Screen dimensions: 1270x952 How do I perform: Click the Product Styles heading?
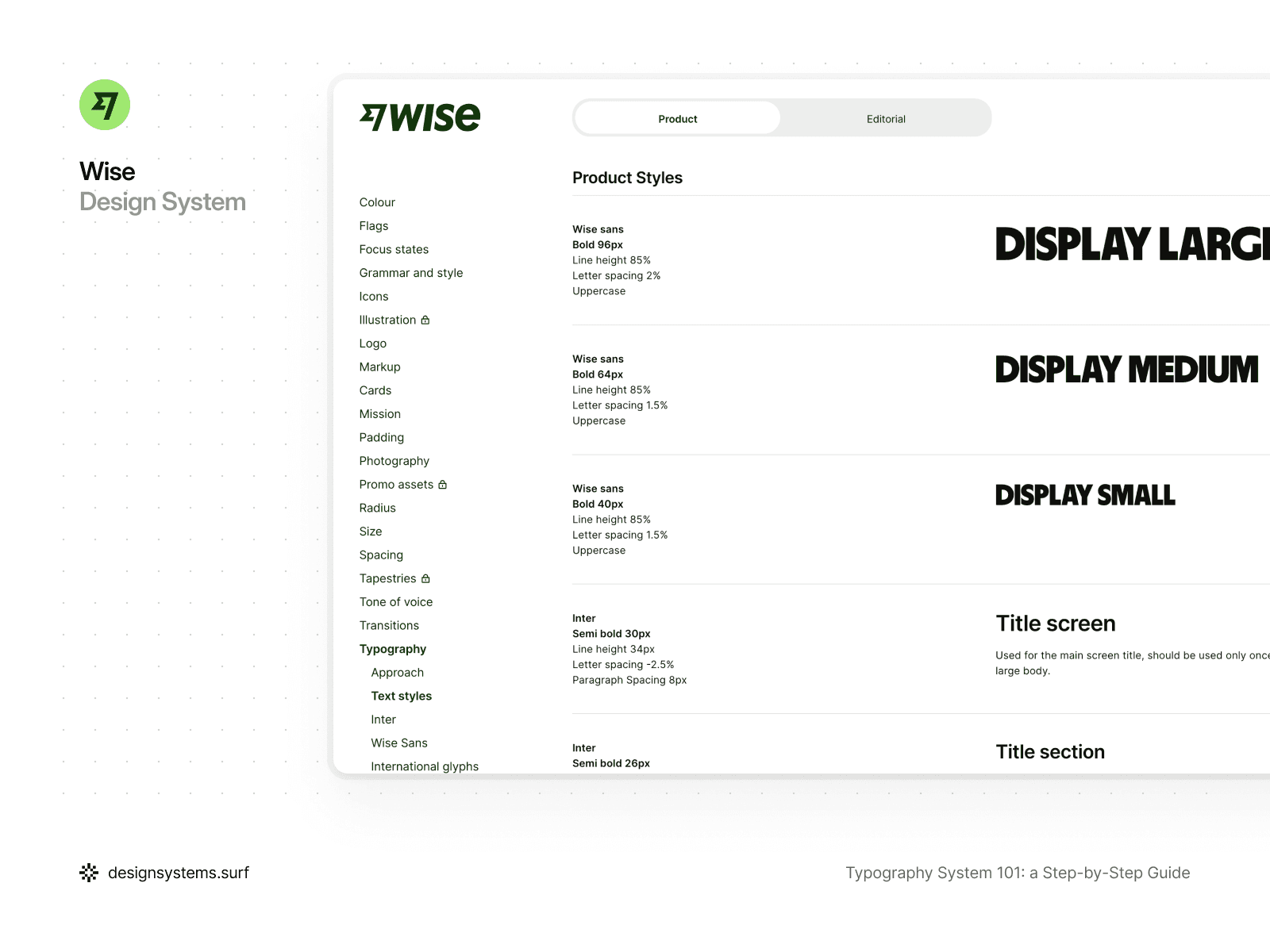(x=628, y=178)
